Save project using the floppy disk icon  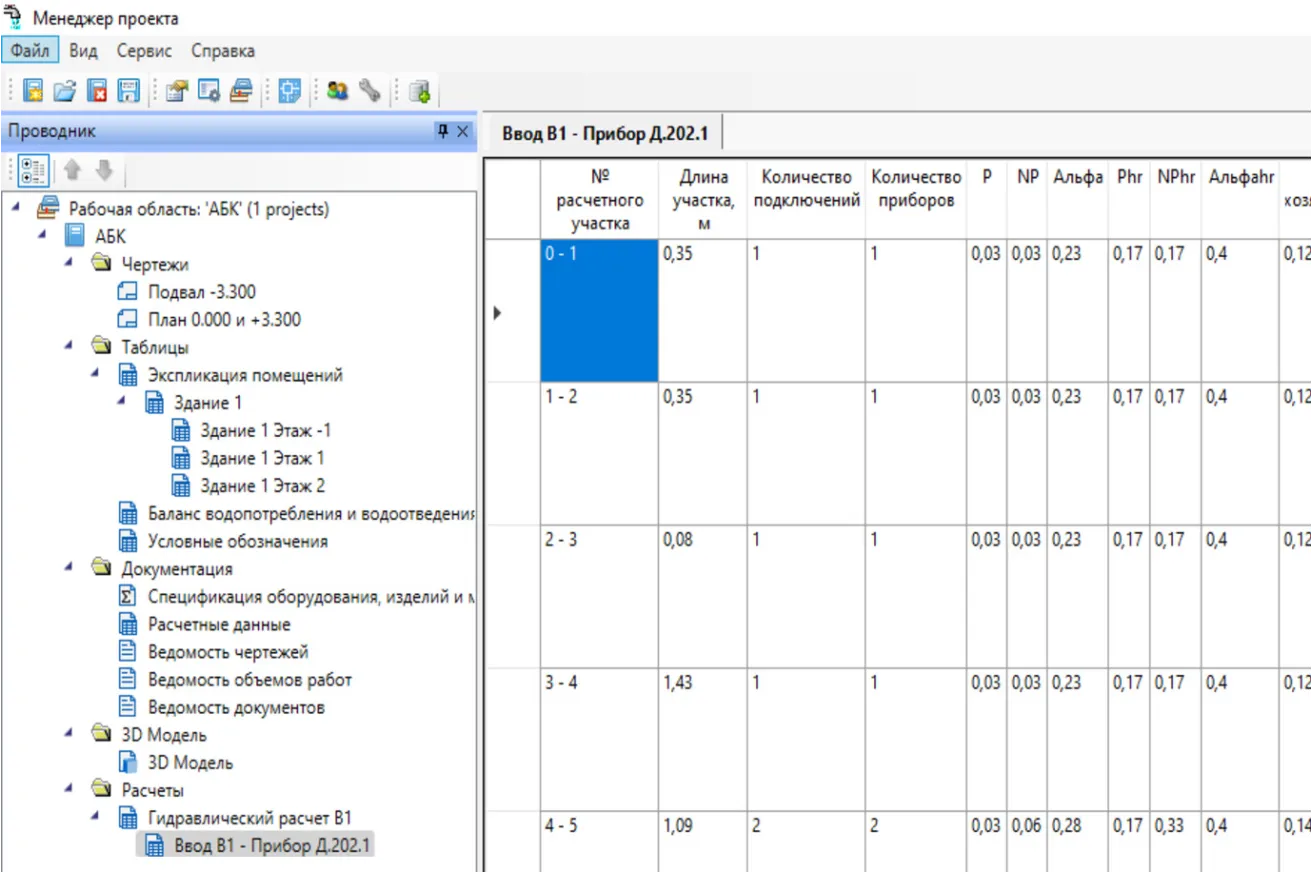[x=129, y=92]
